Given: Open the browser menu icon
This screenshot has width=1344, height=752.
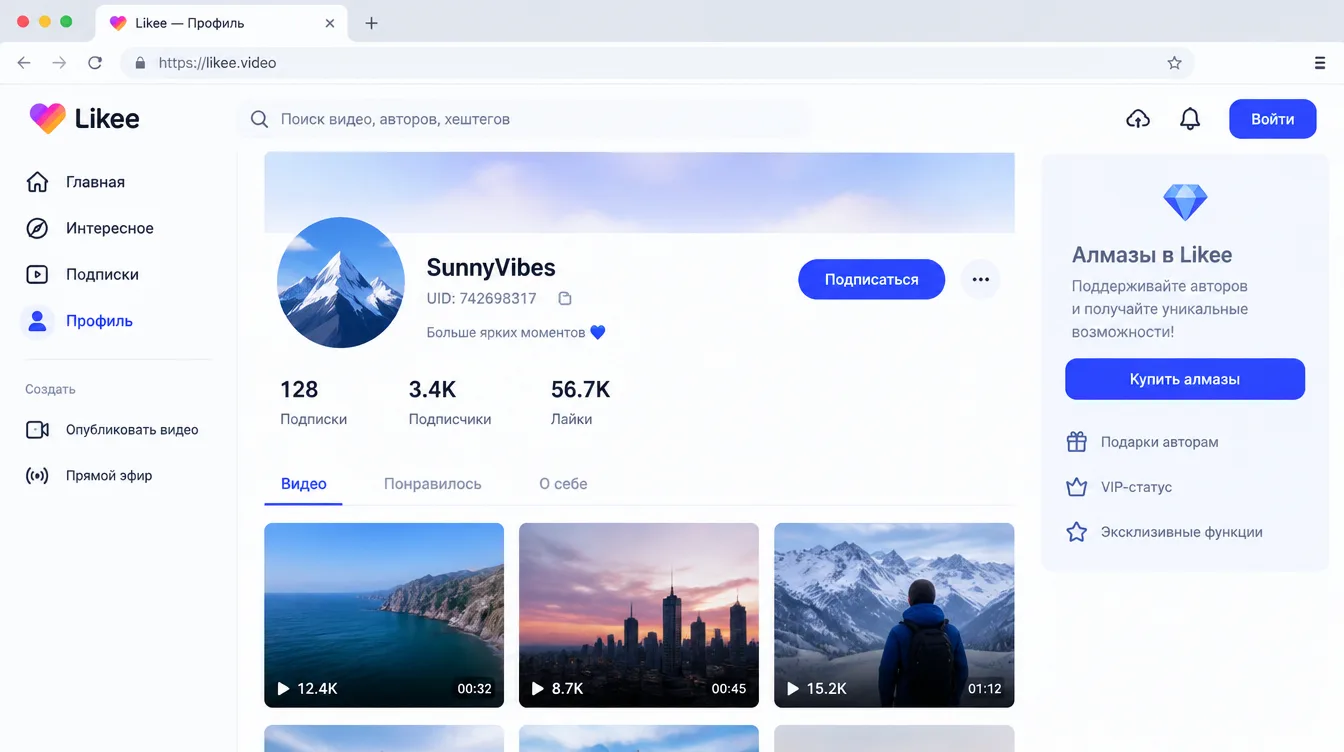Looking at the screenshot, I should point(1319,63).
